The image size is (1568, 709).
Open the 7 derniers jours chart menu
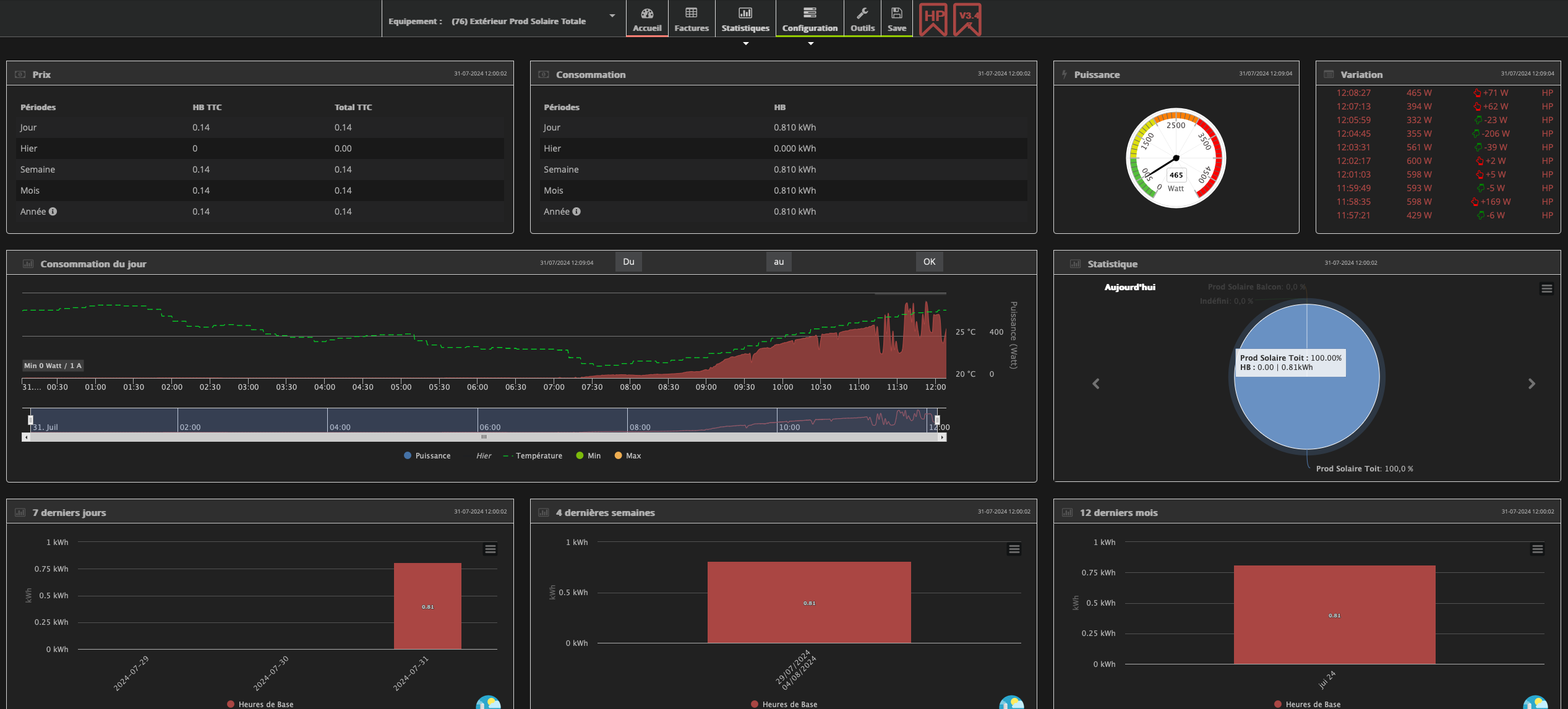click(x=491, y=549)
